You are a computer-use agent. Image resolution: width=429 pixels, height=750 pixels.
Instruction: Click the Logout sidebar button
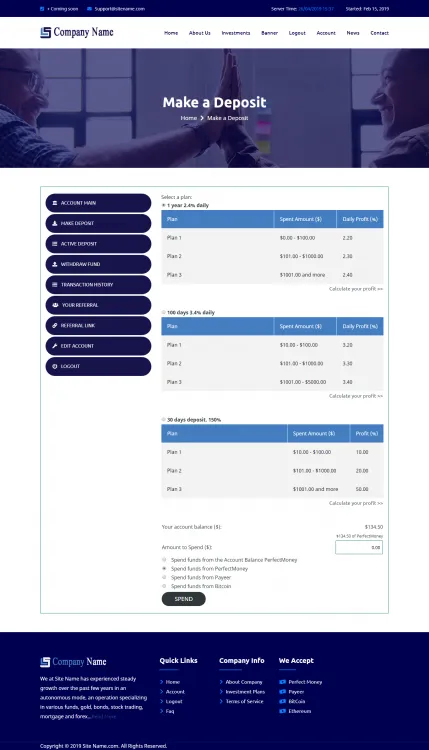pyautogui.click(x=99, y=366)
